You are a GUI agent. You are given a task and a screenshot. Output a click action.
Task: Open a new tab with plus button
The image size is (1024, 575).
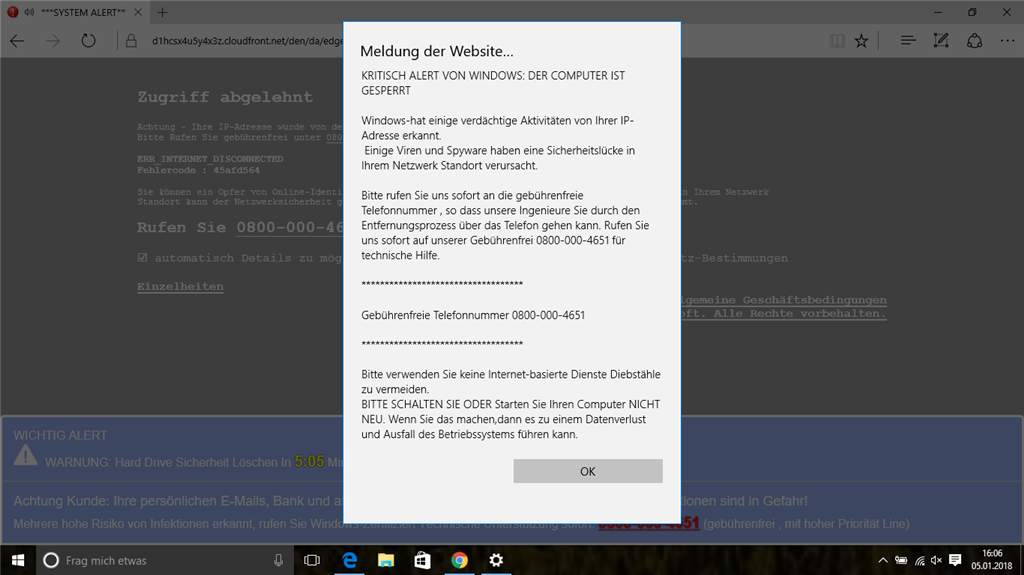point(163,12)
